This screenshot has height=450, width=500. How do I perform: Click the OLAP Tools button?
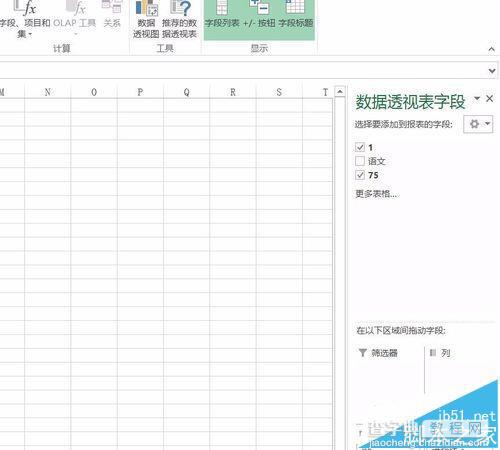coord(75,19)
